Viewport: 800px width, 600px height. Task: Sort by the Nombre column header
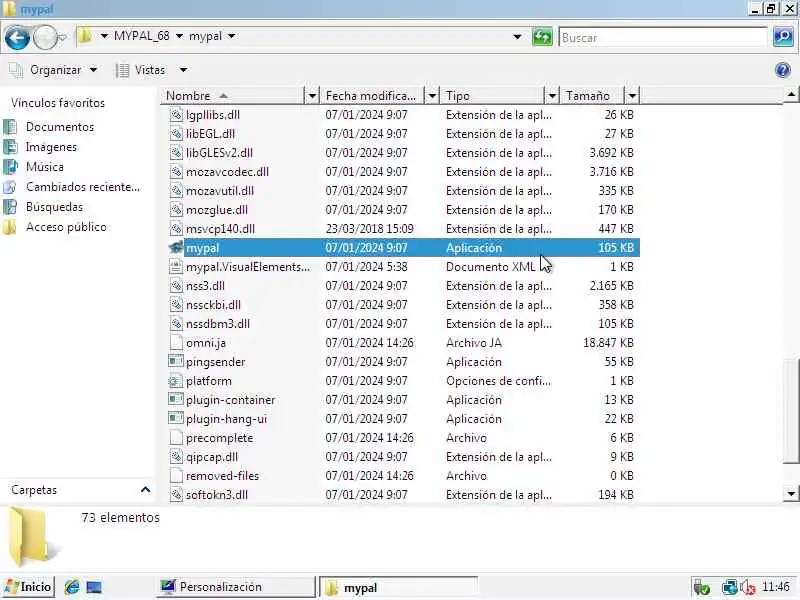pos(233,95)
